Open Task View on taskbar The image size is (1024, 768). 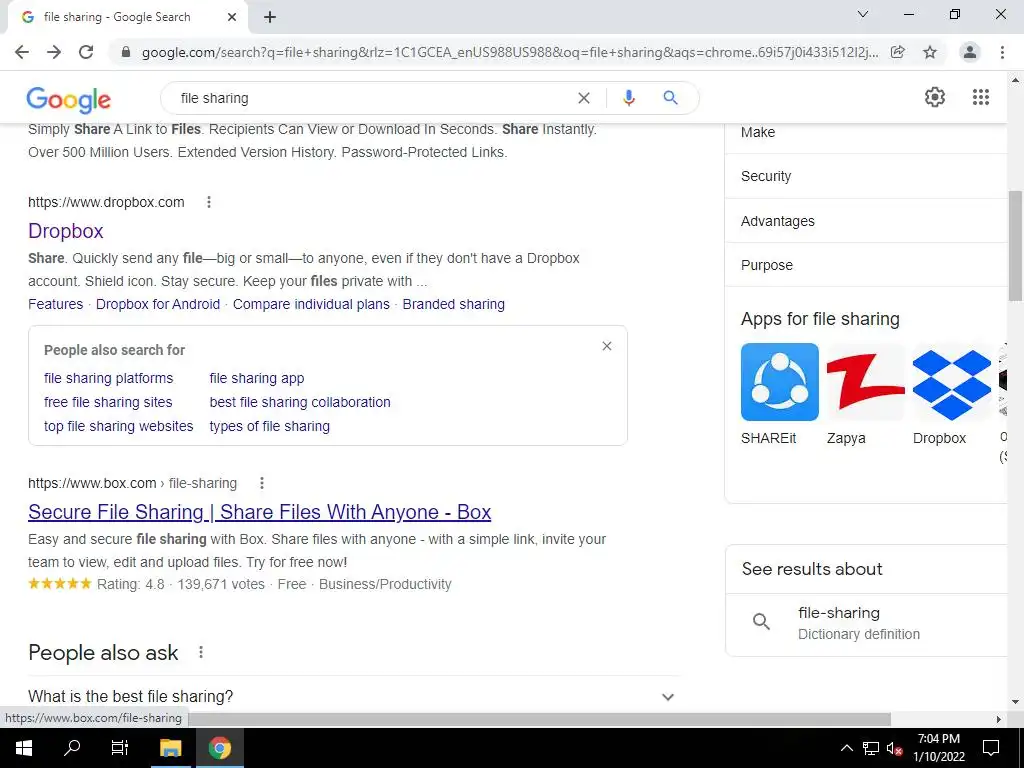120,748
